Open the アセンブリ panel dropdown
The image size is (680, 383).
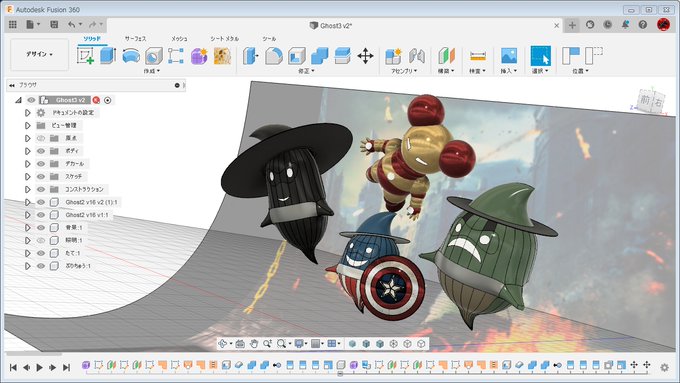pos(404,71)
